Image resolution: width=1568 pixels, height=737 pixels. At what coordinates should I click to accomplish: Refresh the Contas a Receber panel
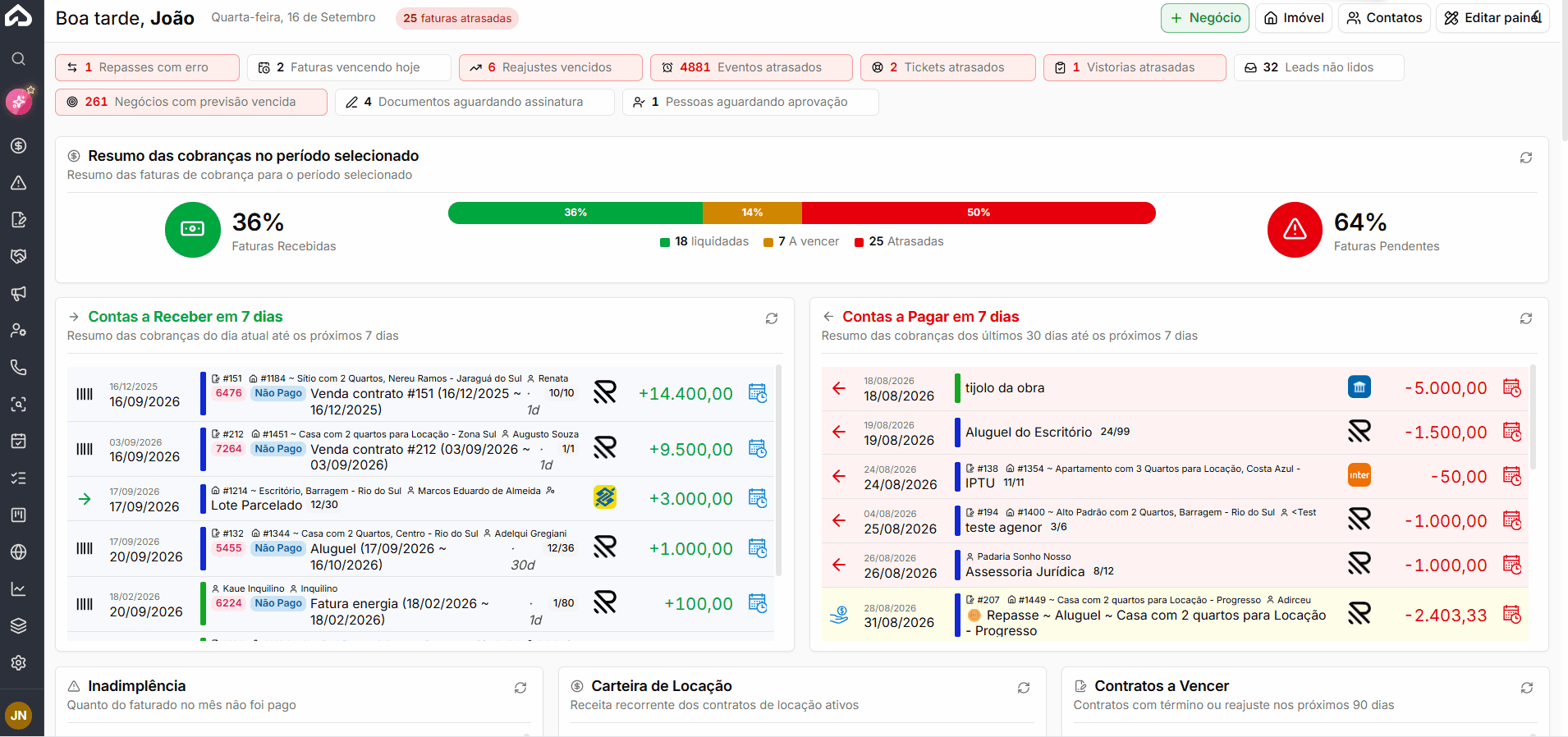point(772,318)
